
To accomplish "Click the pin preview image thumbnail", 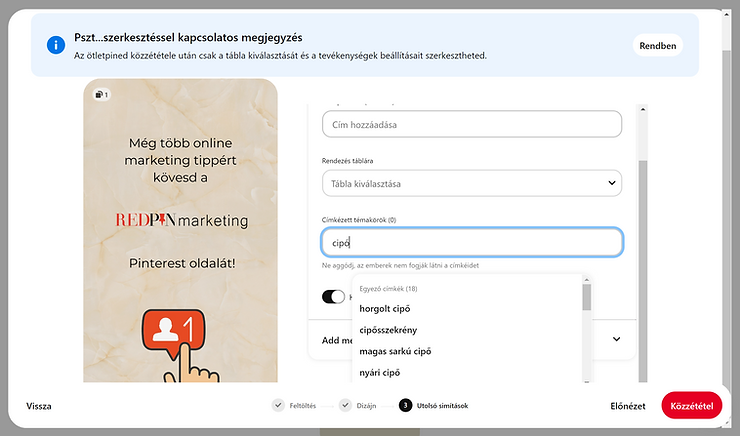I will click(x=180, y=231).
